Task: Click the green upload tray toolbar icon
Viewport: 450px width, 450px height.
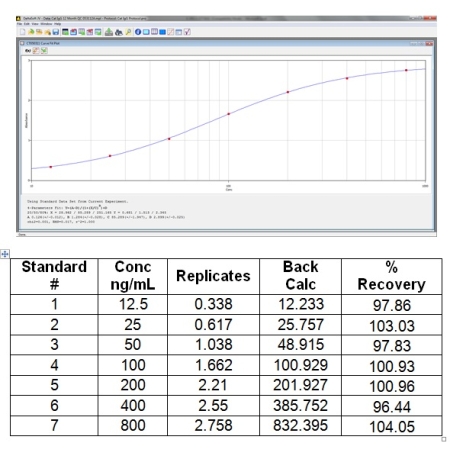Action: coord(109,32)
